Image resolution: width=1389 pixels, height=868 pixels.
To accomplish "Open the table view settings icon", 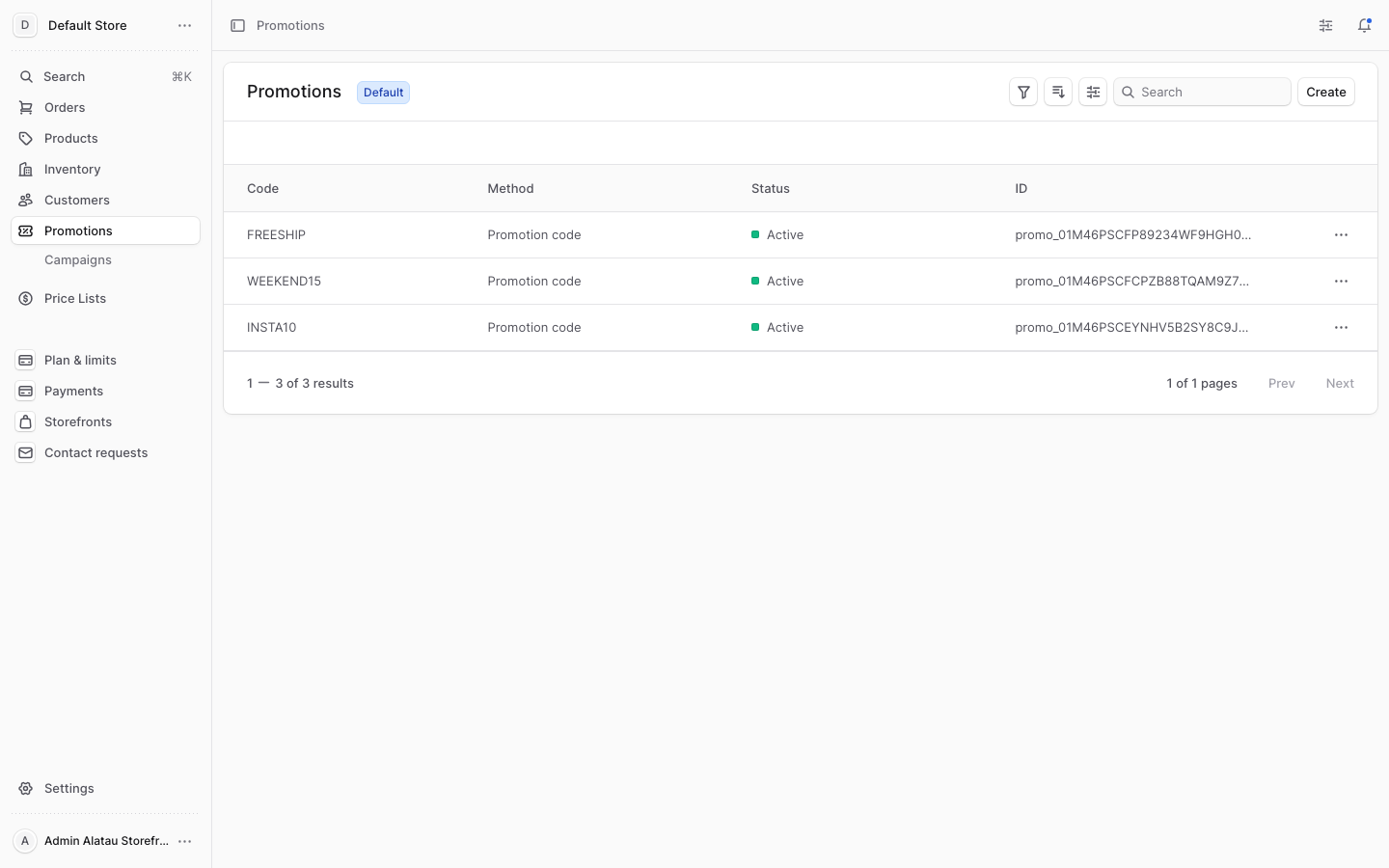I will coord(1093,93).
